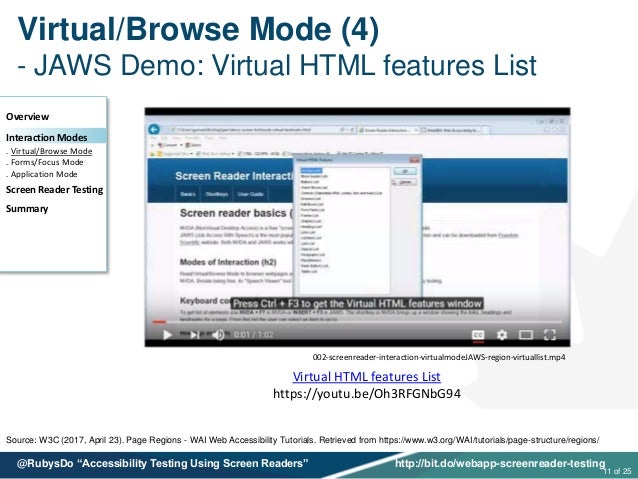Click the w3.org WAI tutorials source URL
Screen dimensions: 638x479
(x=489, y=440)
